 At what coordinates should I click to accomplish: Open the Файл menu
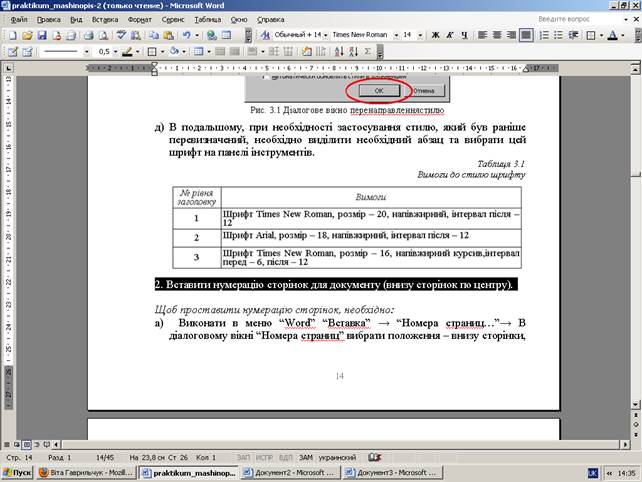(19, 19)
